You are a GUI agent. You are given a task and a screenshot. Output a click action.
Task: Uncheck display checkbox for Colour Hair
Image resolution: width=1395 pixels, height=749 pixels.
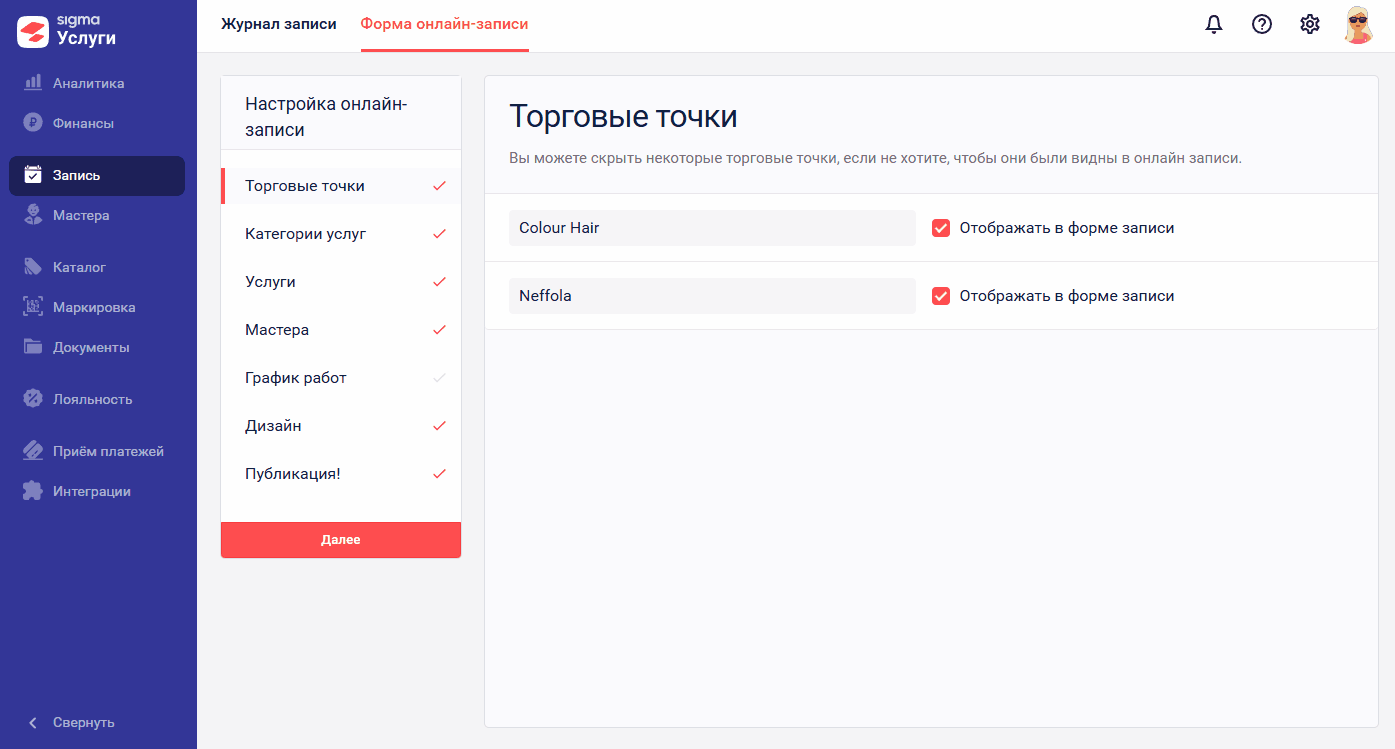click(941, 228)
